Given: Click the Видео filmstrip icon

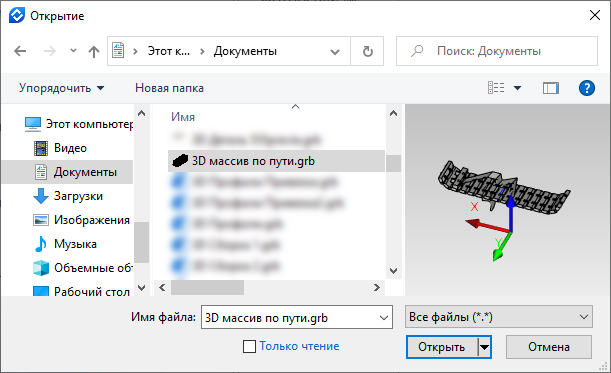Looking at the screenshot, I should point(41,148).
